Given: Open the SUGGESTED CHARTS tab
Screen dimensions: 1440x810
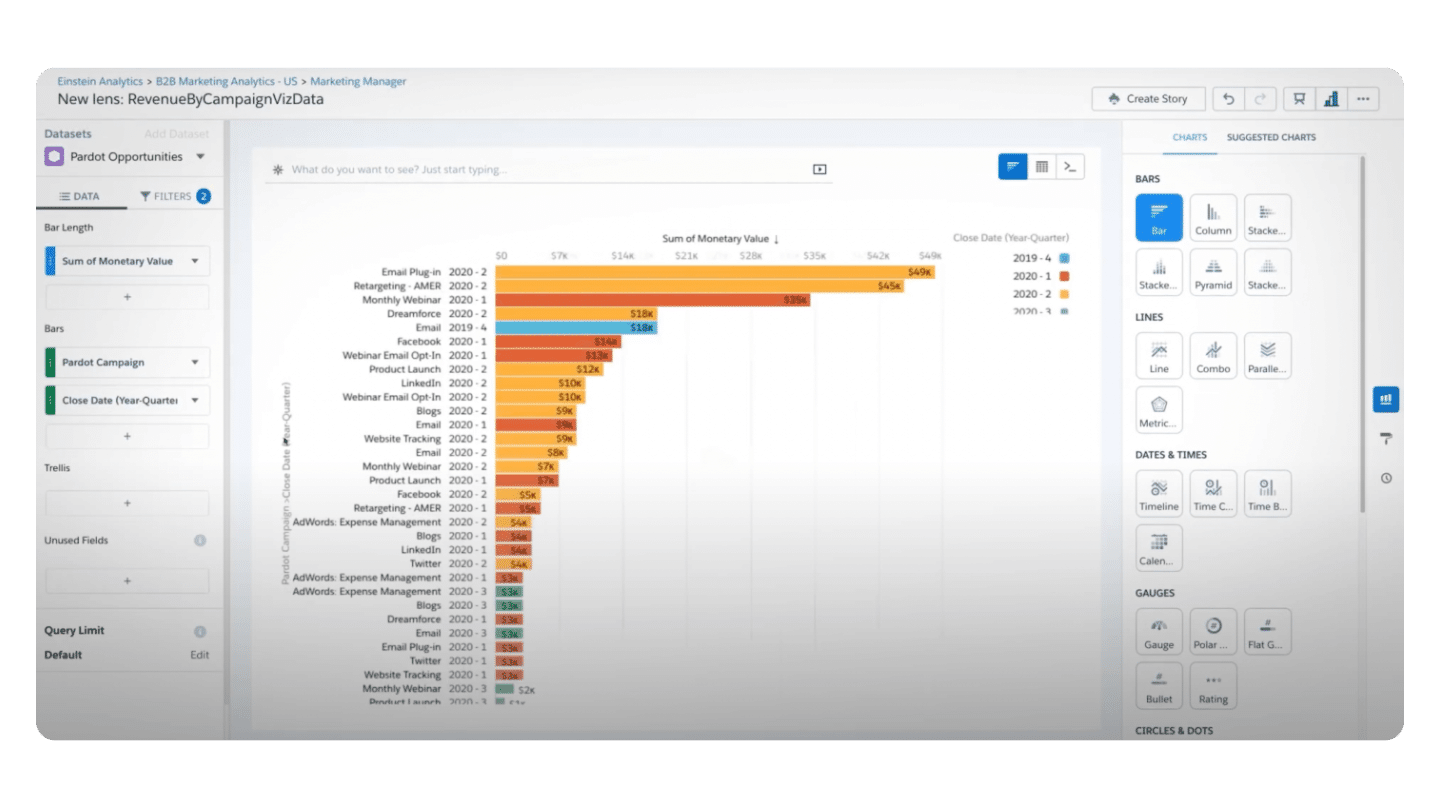Looking at the screenshot, I should 1271,138.
